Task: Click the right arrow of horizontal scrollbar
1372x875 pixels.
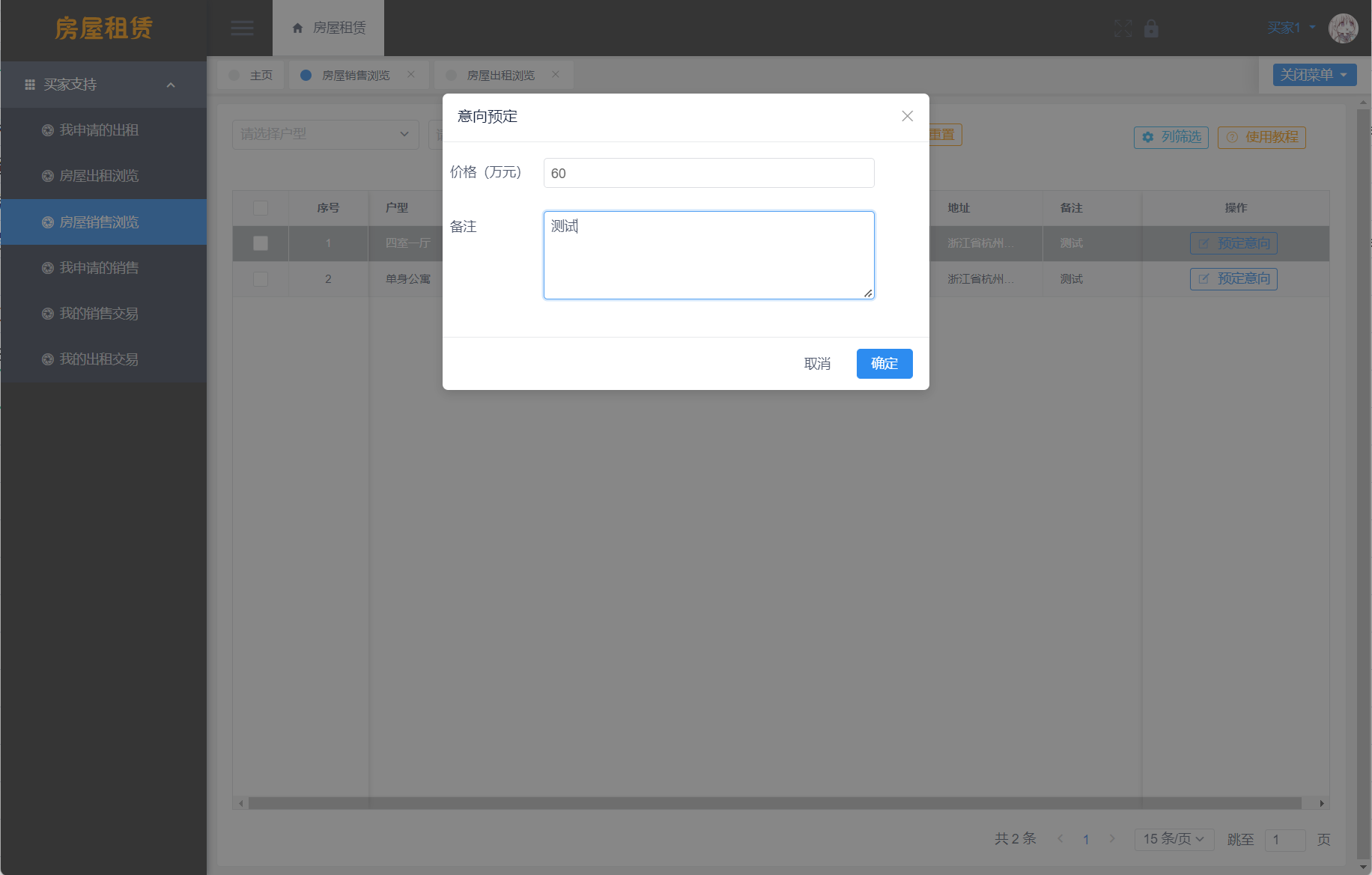Action: pyautogui.click(x=1322, y=803)
